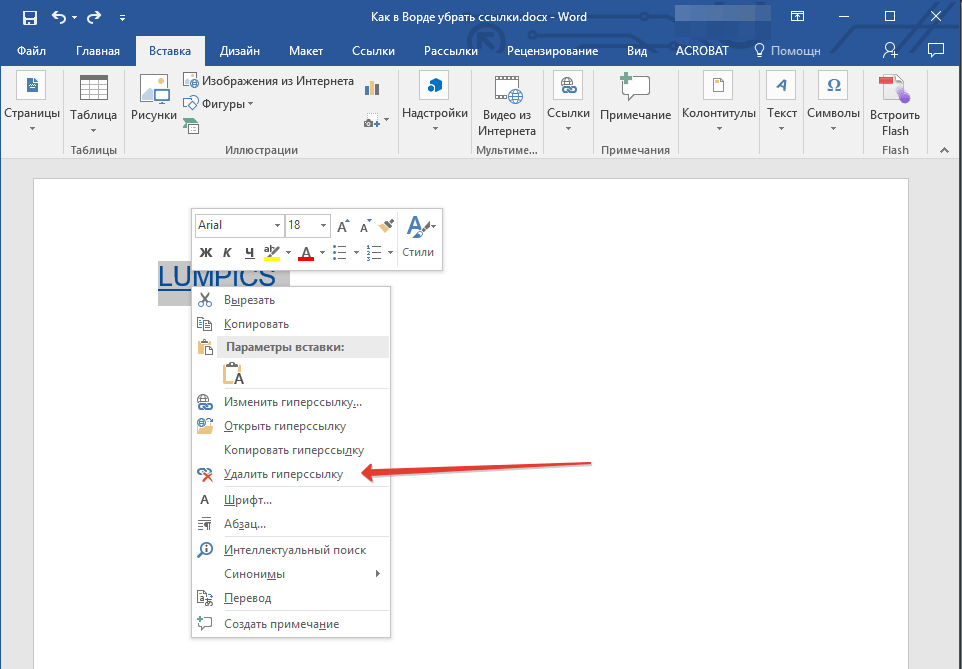The height and width of the screenshot is (669, 962).
Task: Click the Save icon in the title bar
Action: [x=29, y=17]
